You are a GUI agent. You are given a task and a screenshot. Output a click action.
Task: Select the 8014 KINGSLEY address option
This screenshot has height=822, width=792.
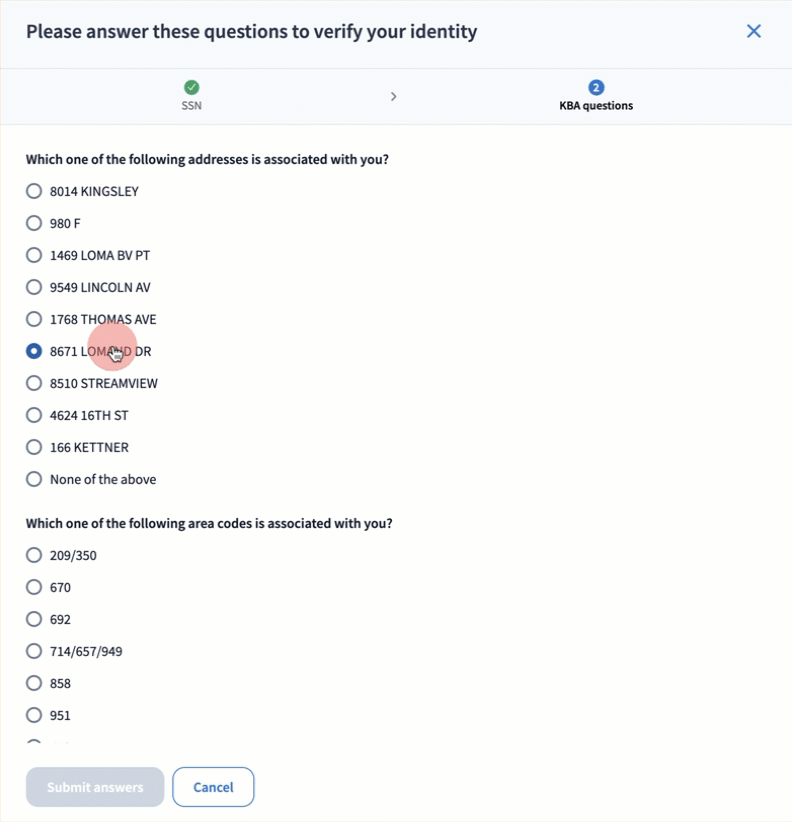(34, 191)
